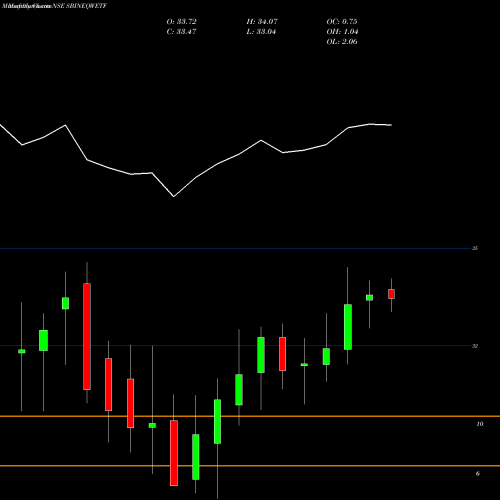Click the high price value H: 34.07

262,22
